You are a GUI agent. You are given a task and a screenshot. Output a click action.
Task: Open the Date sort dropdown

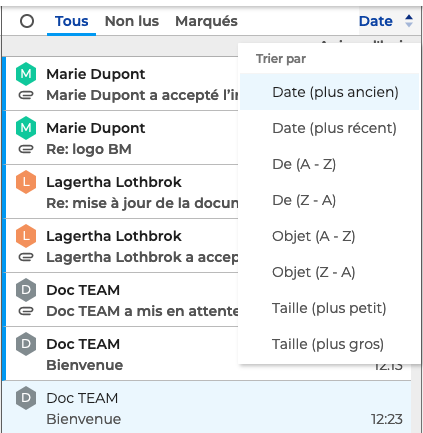pos(376,21)
